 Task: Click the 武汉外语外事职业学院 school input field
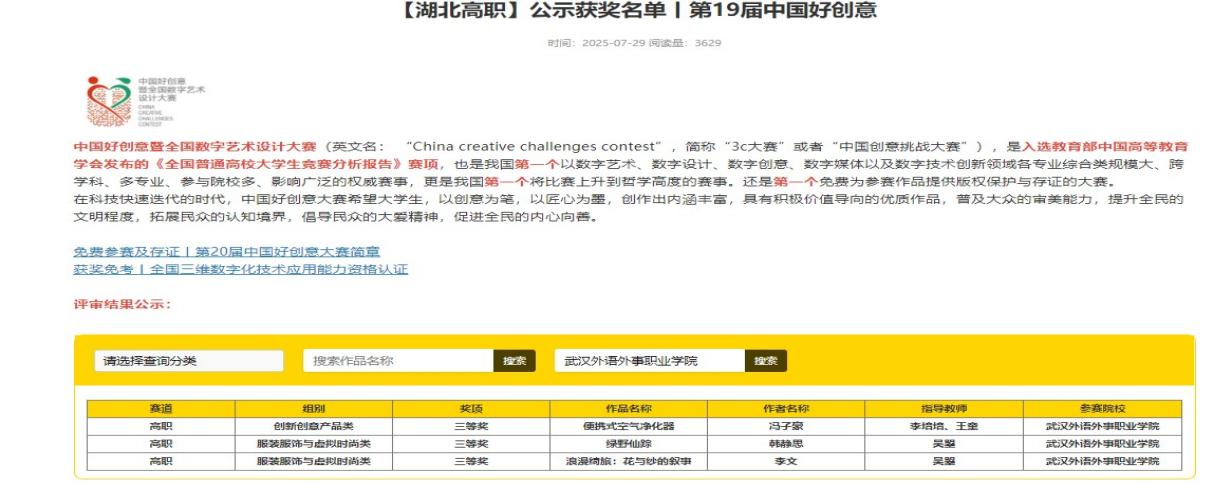pyautogui.click(x=649, y=361)
